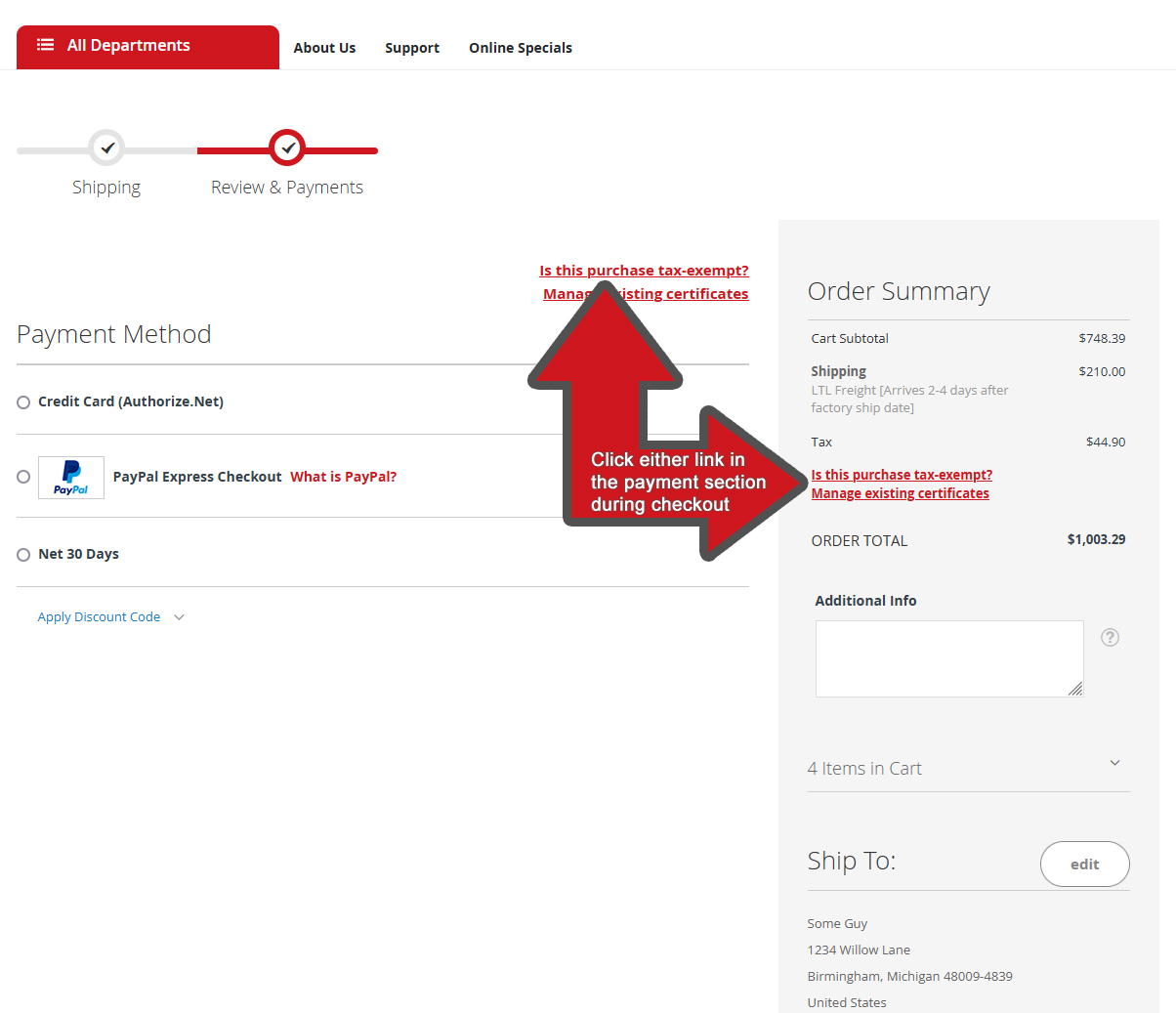Screen dimensions: 1176x1013
Task: Click 'Is this purchase tax-exempt?' above Payment Method
Action: point(644,271)
